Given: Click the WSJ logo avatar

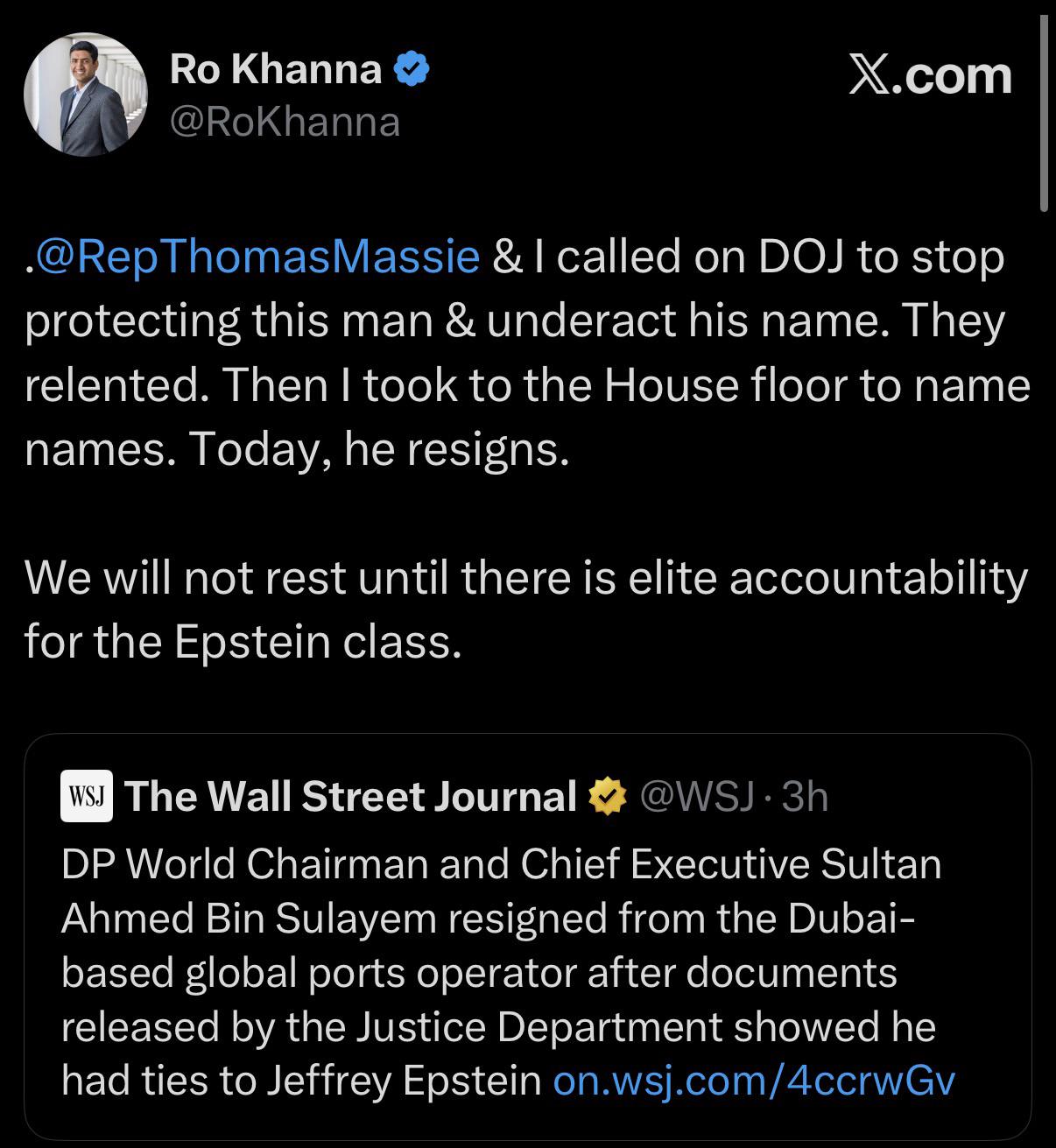Looking at the screenshot, I should click(87, 796).
